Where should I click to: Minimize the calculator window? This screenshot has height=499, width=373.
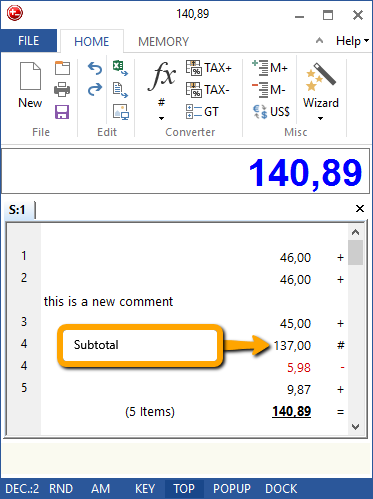point(299,16)
